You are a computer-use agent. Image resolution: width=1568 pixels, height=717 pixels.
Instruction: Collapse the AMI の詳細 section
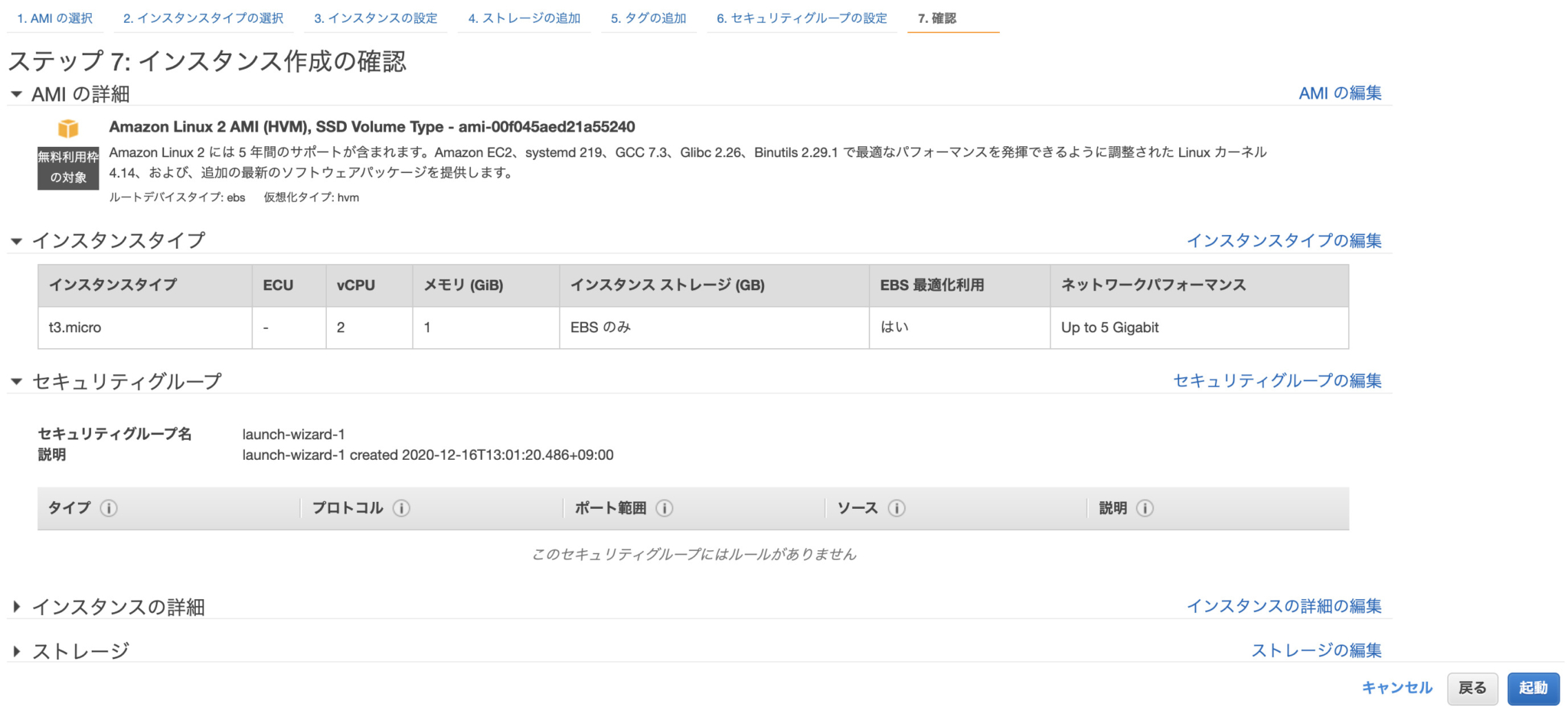pyautogui.click(x=16, y=93)
